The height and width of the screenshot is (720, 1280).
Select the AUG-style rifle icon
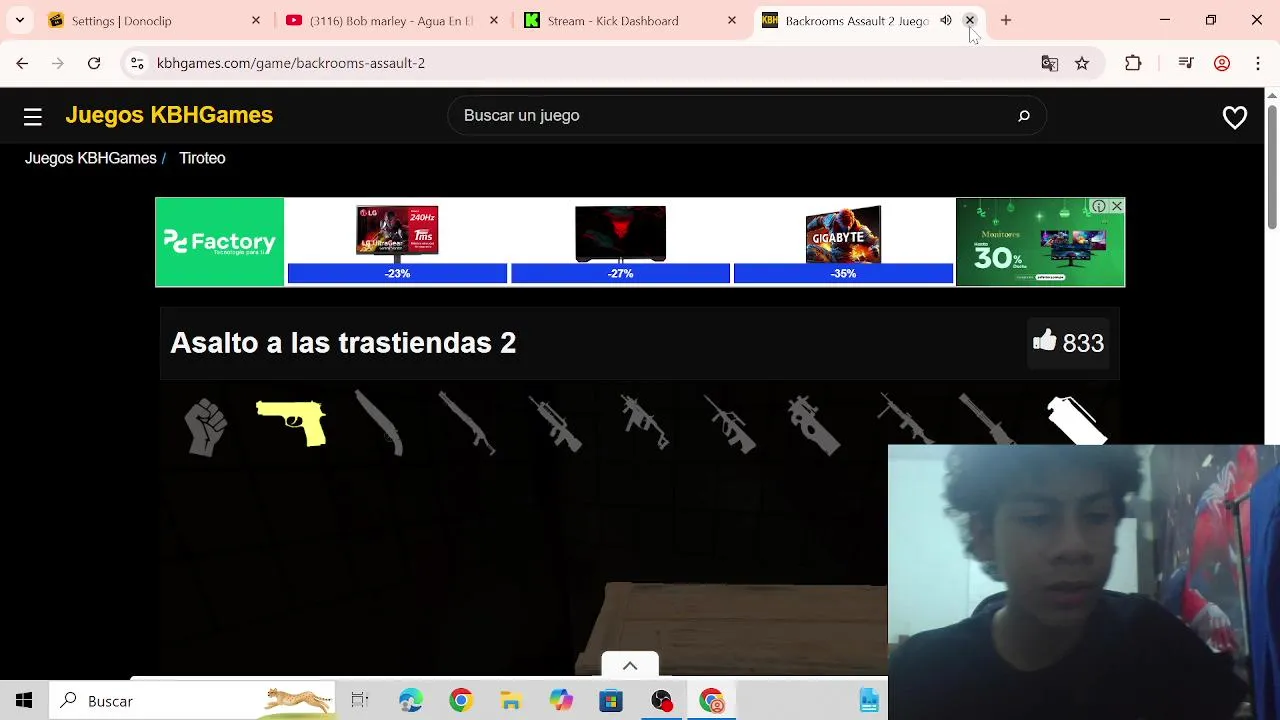(x=730, y=423)
